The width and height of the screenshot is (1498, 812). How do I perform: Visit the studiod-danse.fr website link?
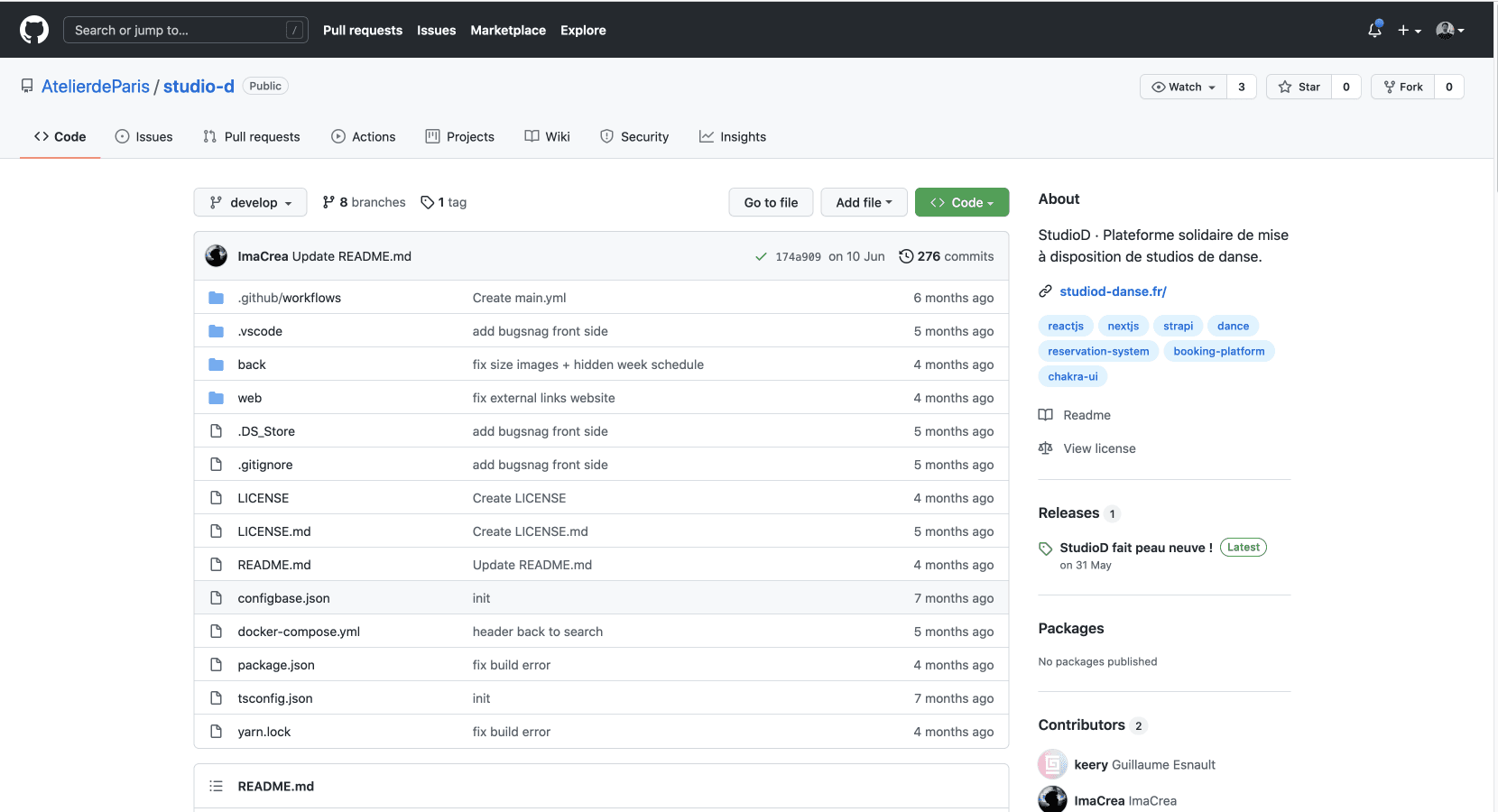(x=1113, y=291)
